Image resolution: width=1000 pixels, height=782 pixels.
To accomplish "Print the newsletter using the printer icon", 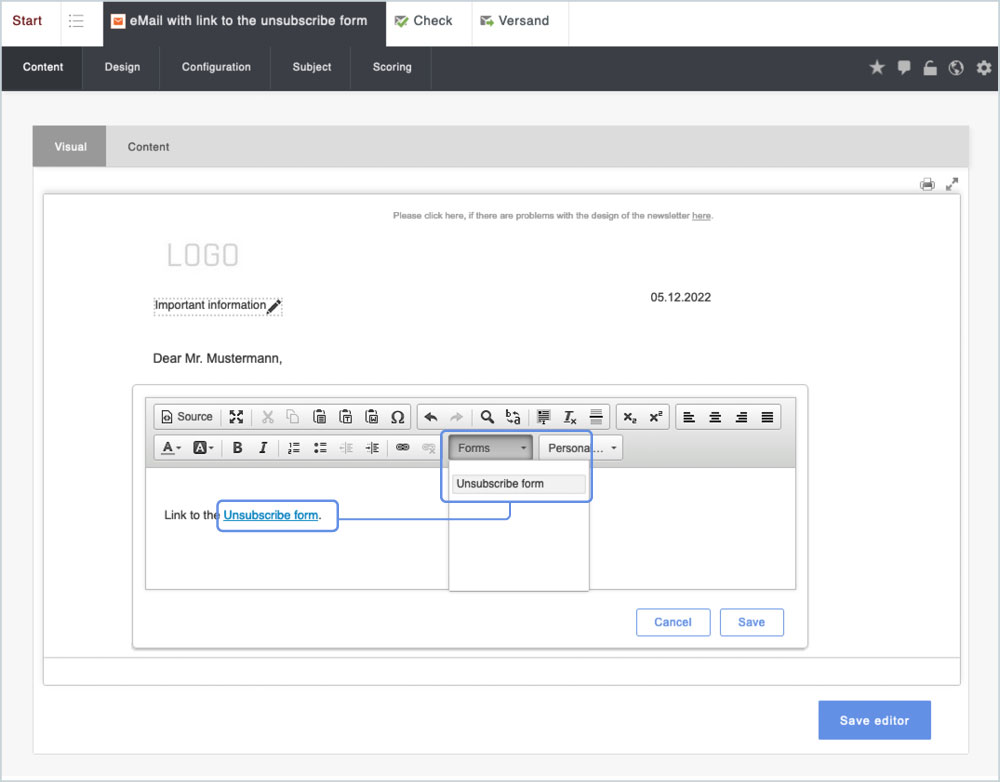I will click(927, 184).
